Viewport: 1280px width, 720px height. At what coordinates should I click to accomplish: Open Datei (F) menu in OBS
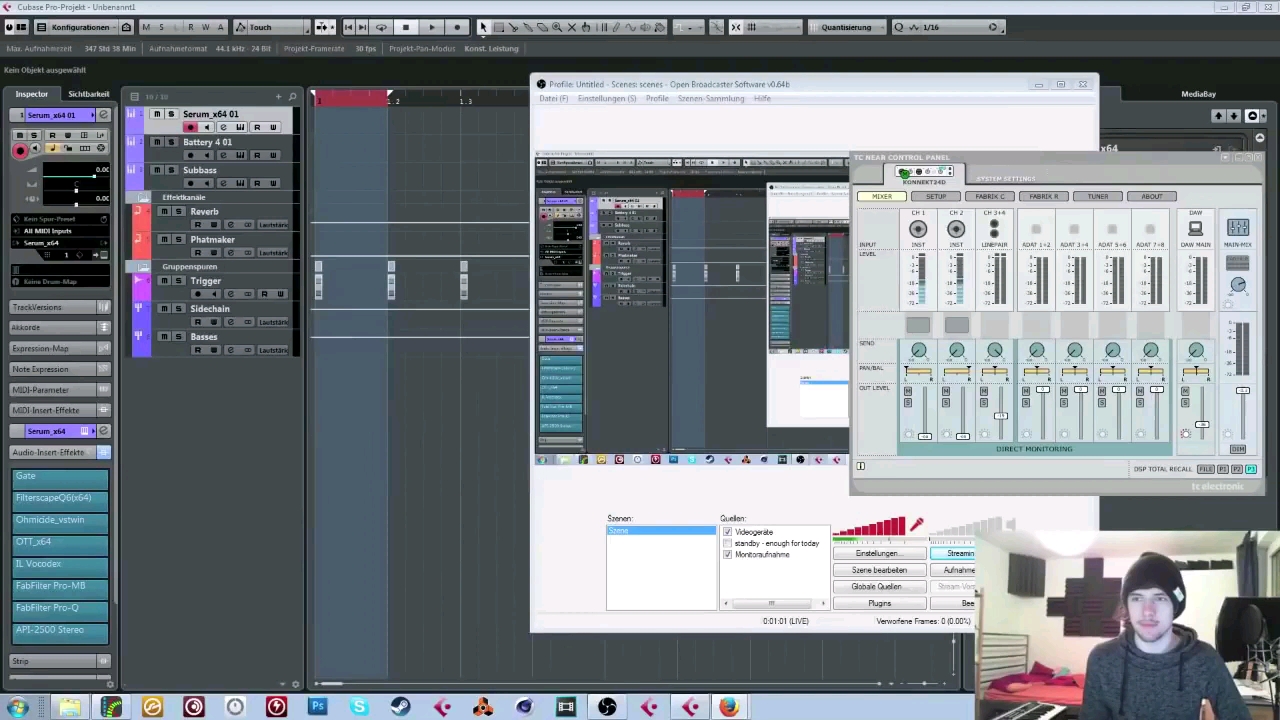coord(554,99)
